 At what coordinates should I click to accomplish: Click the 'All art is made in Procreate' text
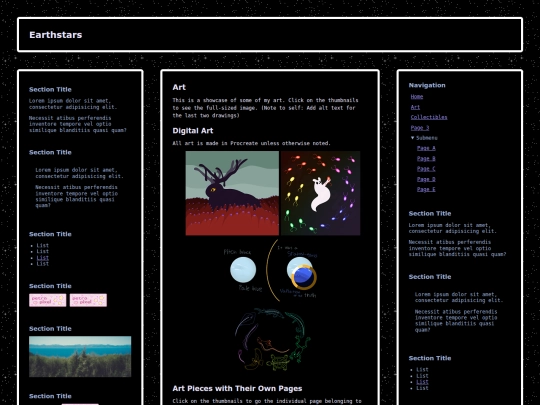point(251,143)
